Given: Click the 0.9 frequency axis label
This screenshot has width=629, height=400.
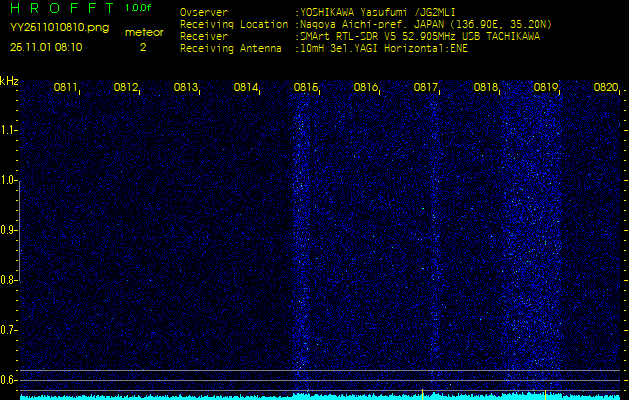Looking at the screenshot, I should point(7,230).
